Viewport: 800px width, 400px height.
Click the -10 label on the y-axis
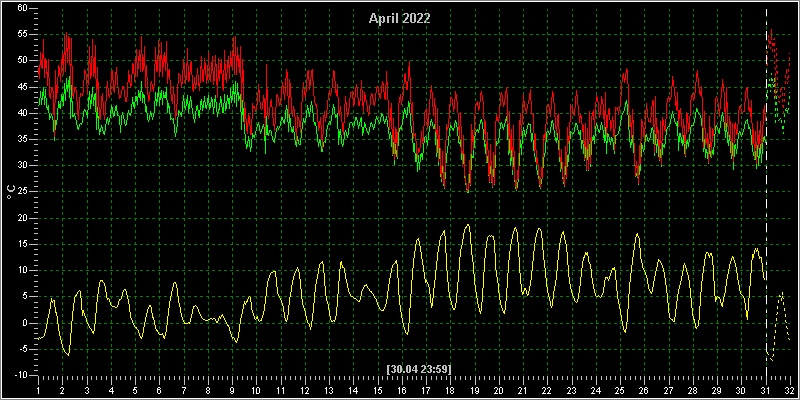(x=22, y=375)
